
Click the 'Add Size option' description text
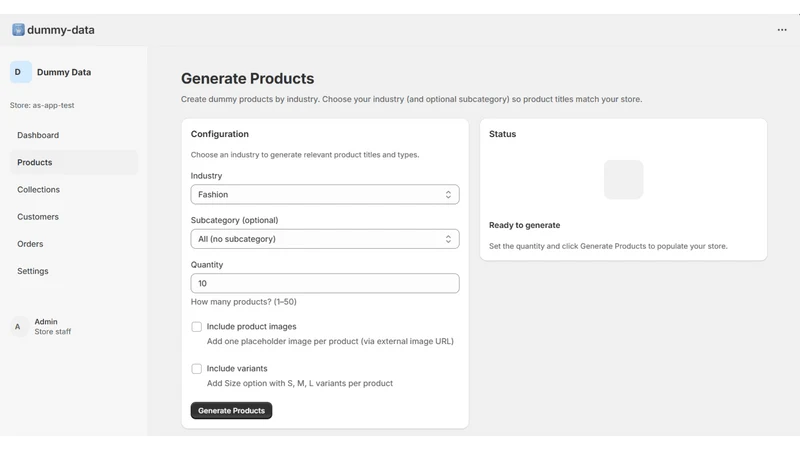click(x=299, y=383)
